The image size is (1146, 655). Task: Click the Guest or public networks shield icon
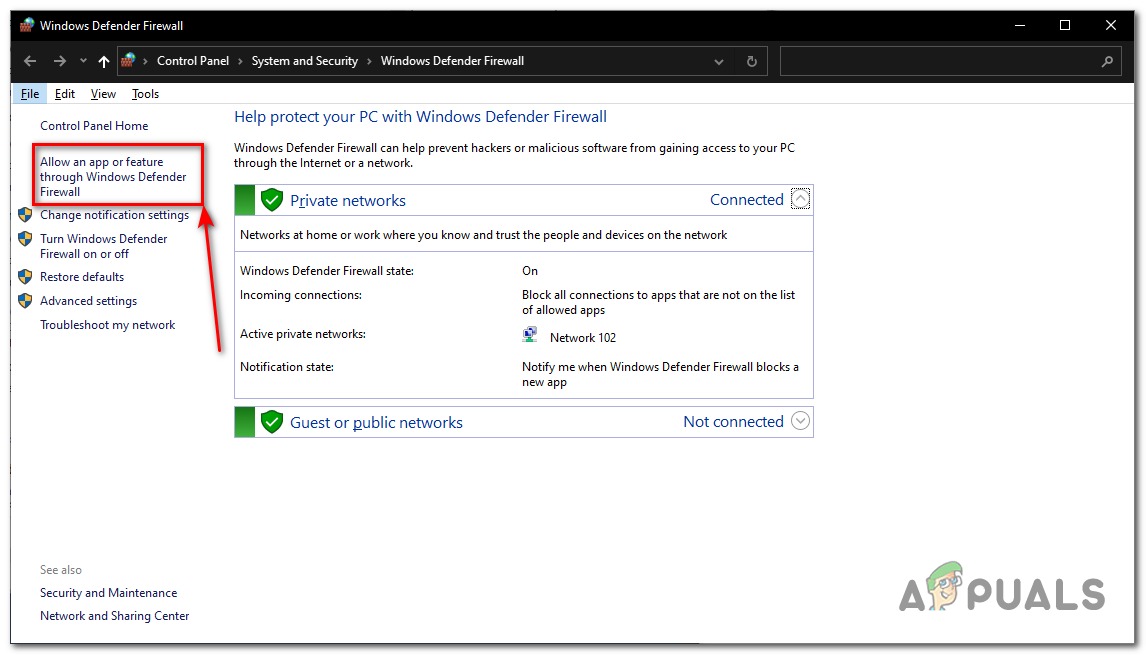coord(272,422)
